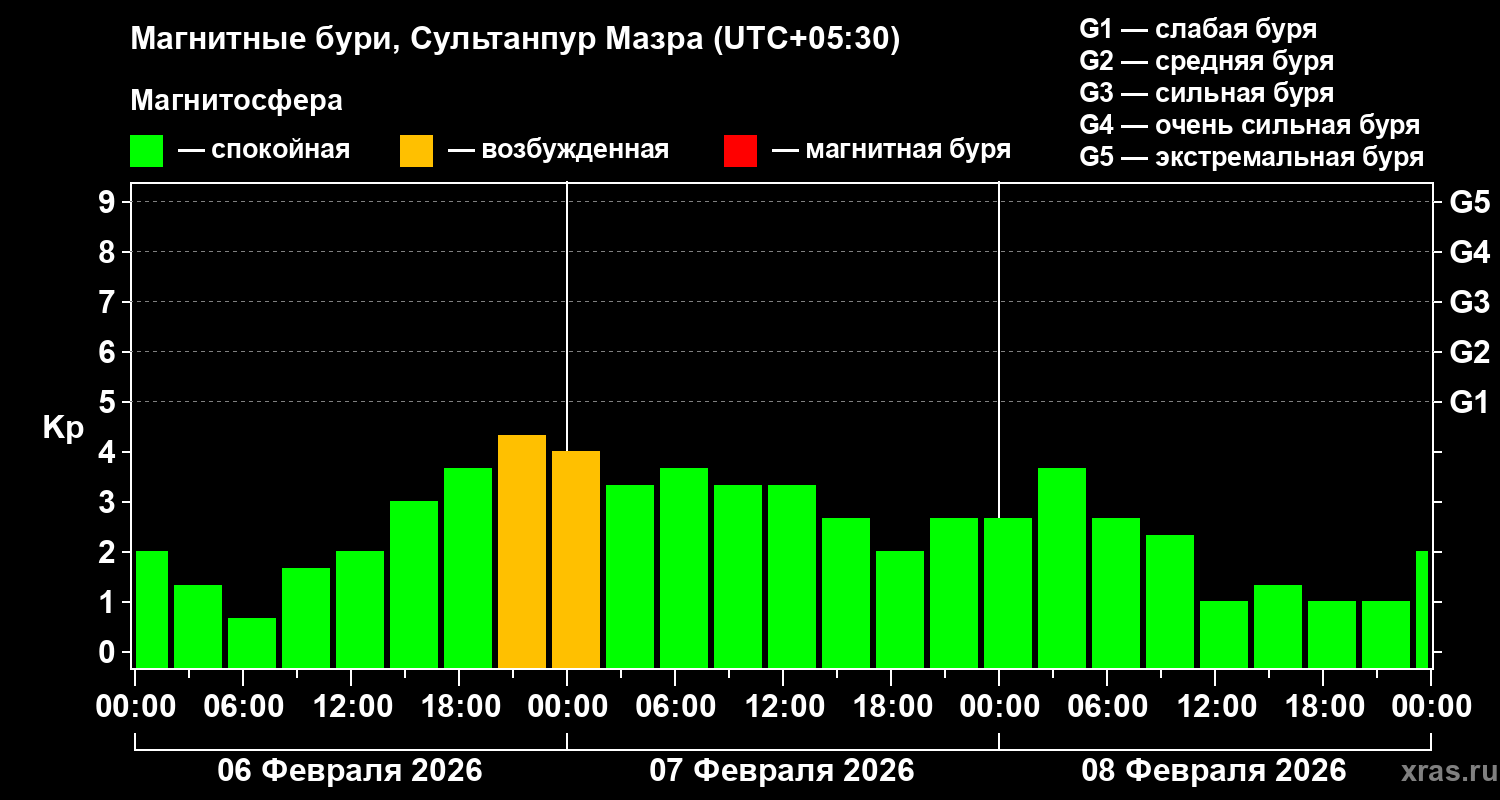1500x800 pixels.
Task: Click the tallest orange bar, above Kp 4
Action: [522, 551]
